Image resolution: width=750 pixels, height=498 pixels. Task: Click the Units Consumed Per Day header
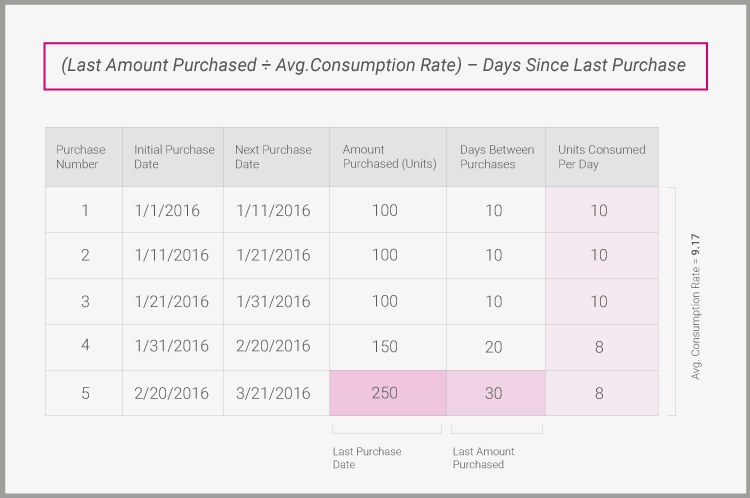(x=601, y=157)
